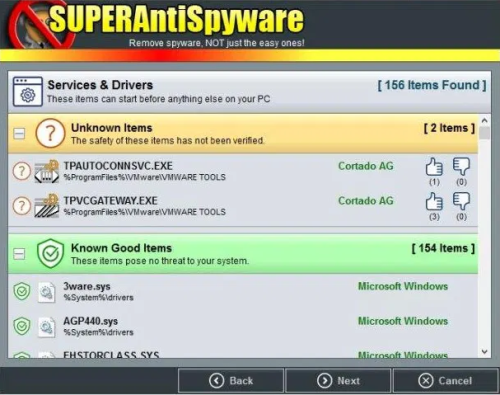Viewport: 500px width, 395px height.
Task: Click the Back button
Action: (231, 381)
